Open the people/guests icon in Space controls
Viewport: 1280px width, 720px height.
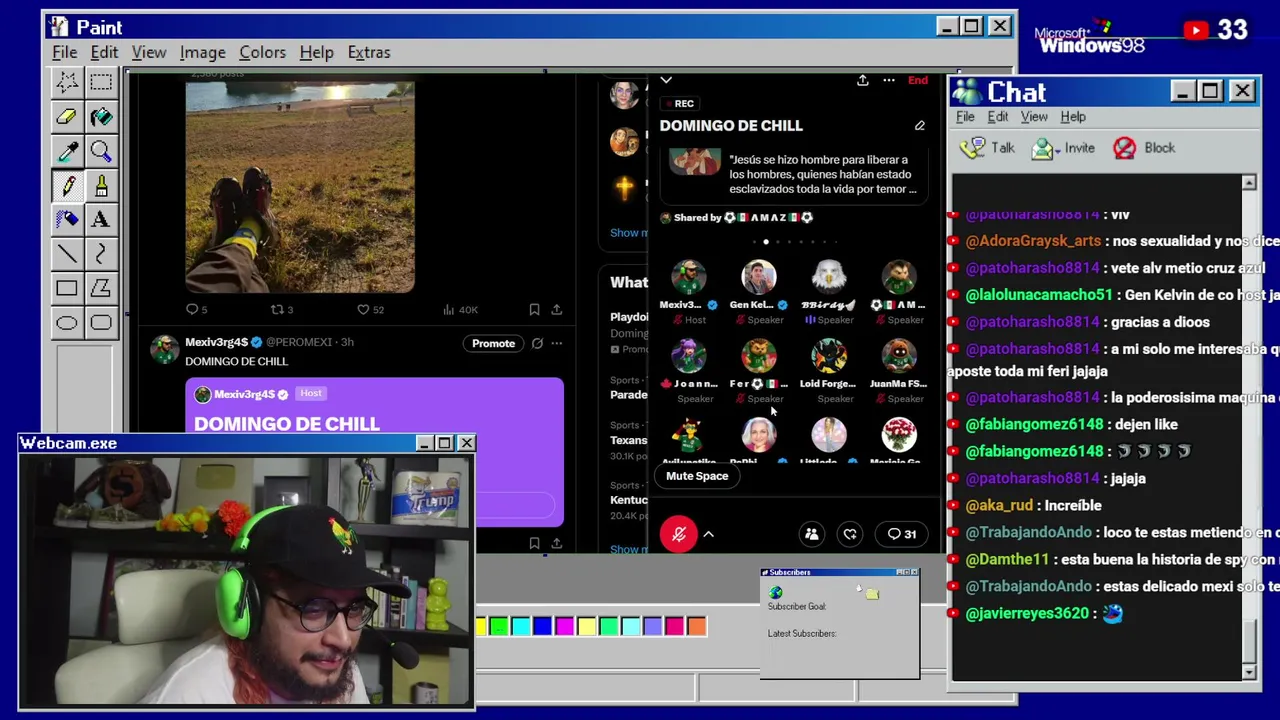(x=812, y=534)
